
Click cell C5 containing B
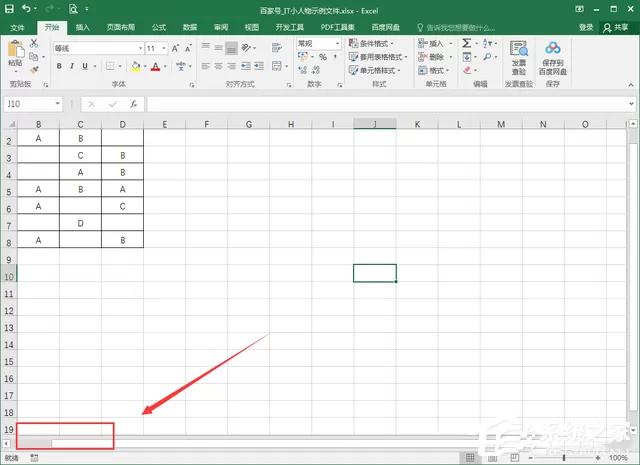point(80,189)
